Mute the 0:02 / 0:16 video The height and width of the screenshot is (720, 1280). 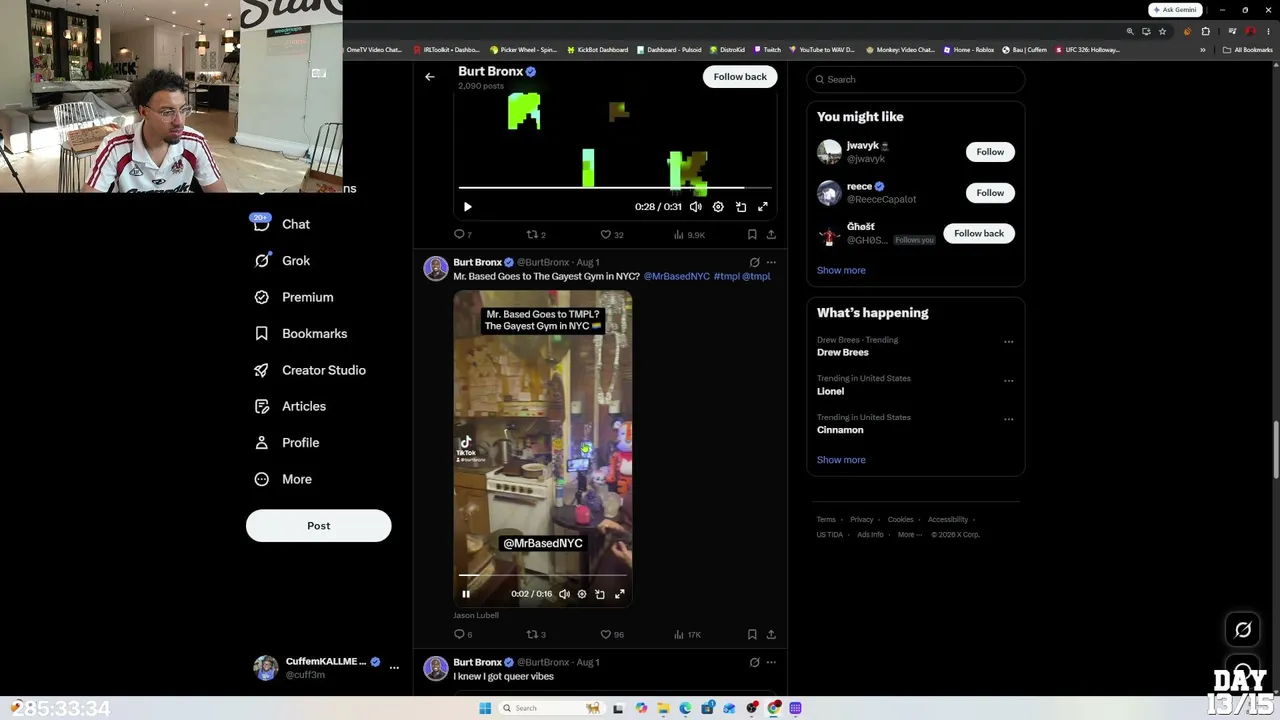point(564,594)
